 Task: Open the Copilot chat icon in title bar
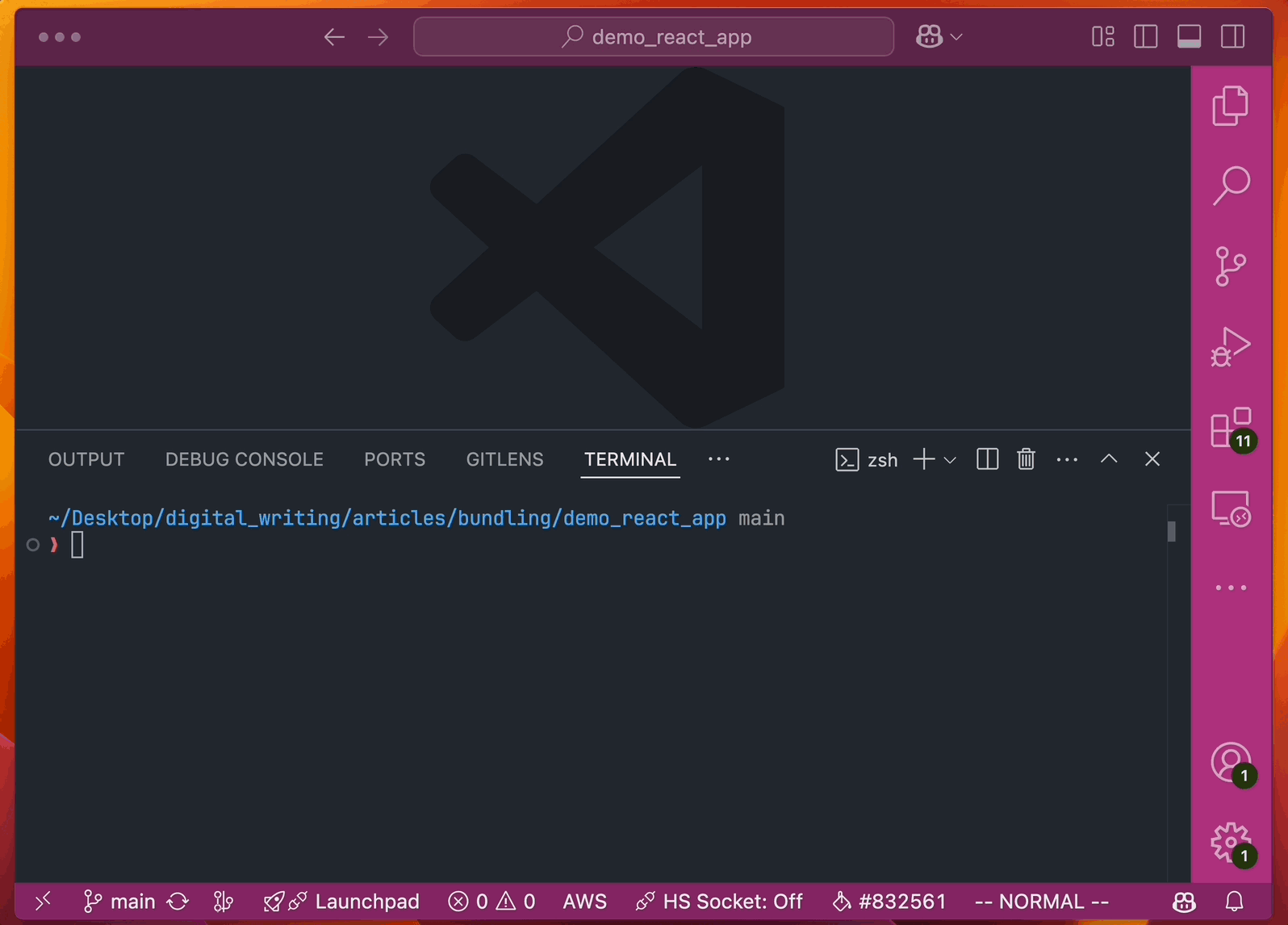[x=929, y=36]
